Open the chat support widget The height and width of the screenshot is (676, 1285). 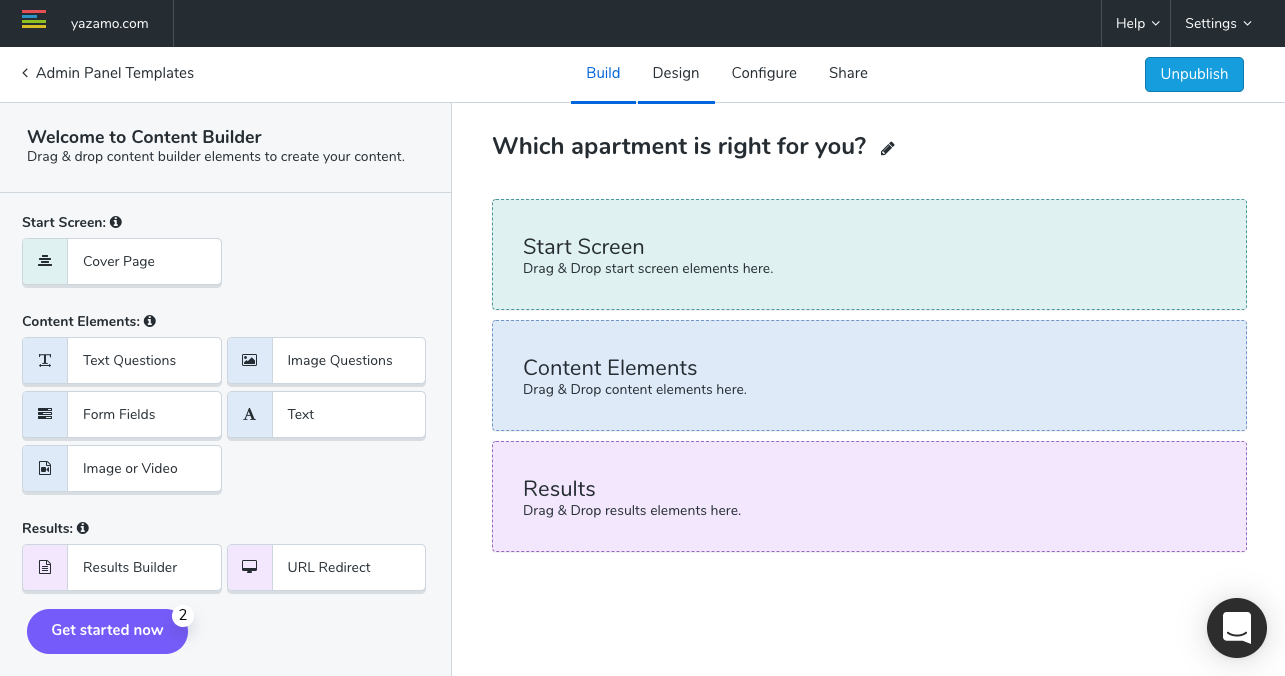point(1237,628)
